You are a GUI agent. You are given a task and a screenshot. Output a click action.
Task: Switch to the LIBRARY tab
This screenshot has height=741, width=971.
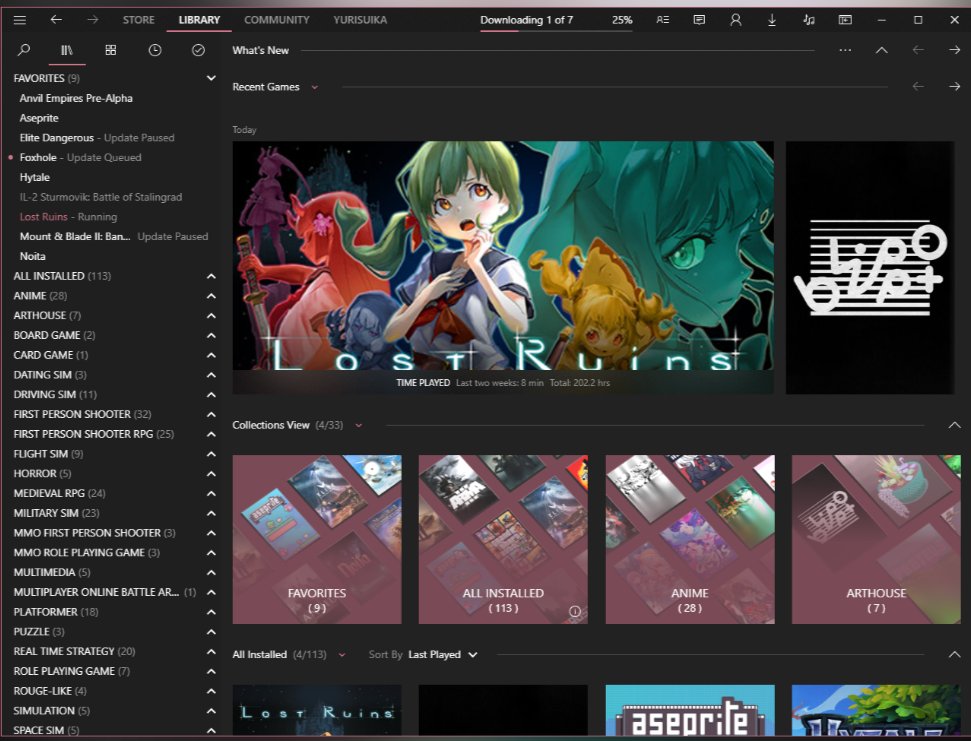coord(199,20)
